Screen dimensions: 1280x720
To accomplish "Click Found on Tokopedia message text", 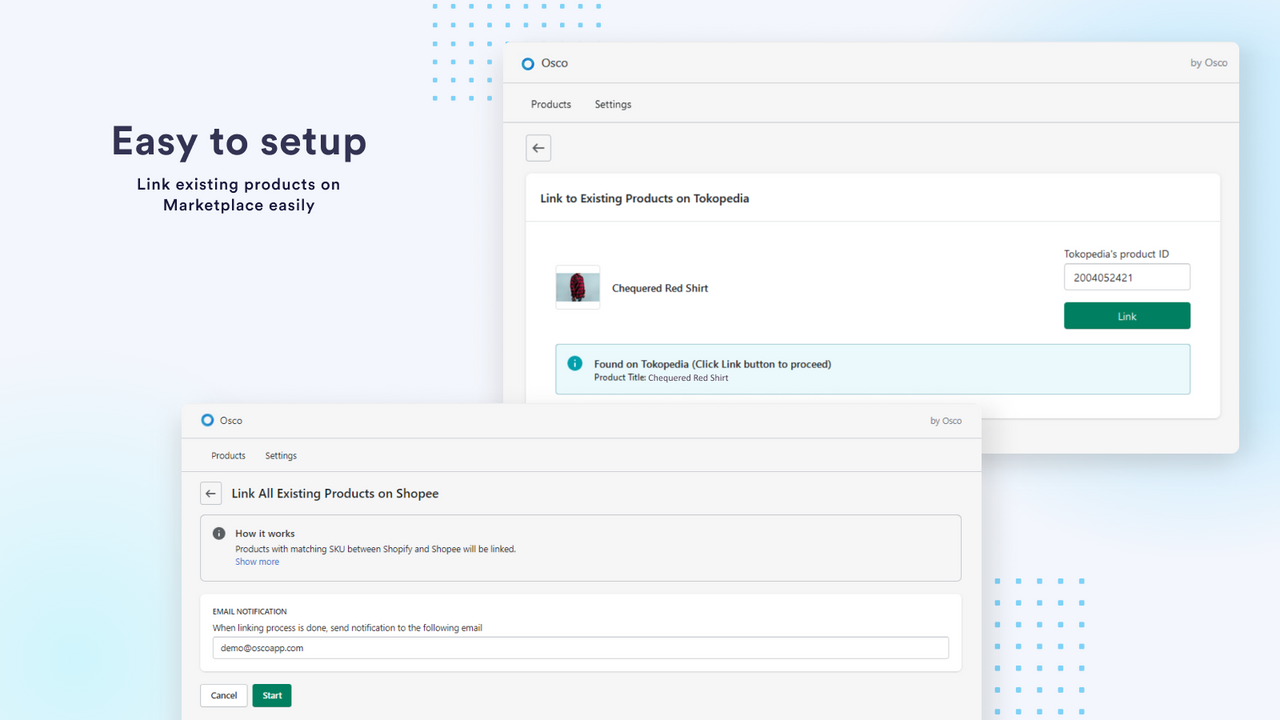I will (712, 364).
